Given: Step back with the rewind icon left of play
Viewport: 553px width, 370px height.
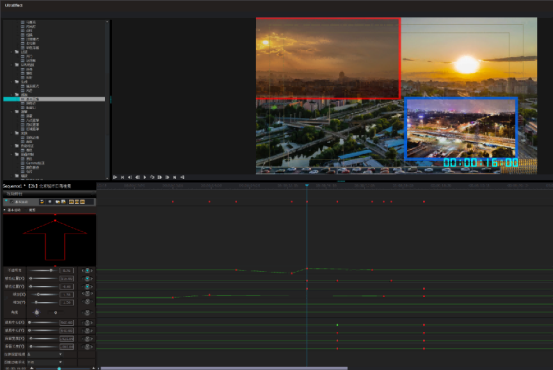Looking at the screenshot, I should (x=138, y=177).
